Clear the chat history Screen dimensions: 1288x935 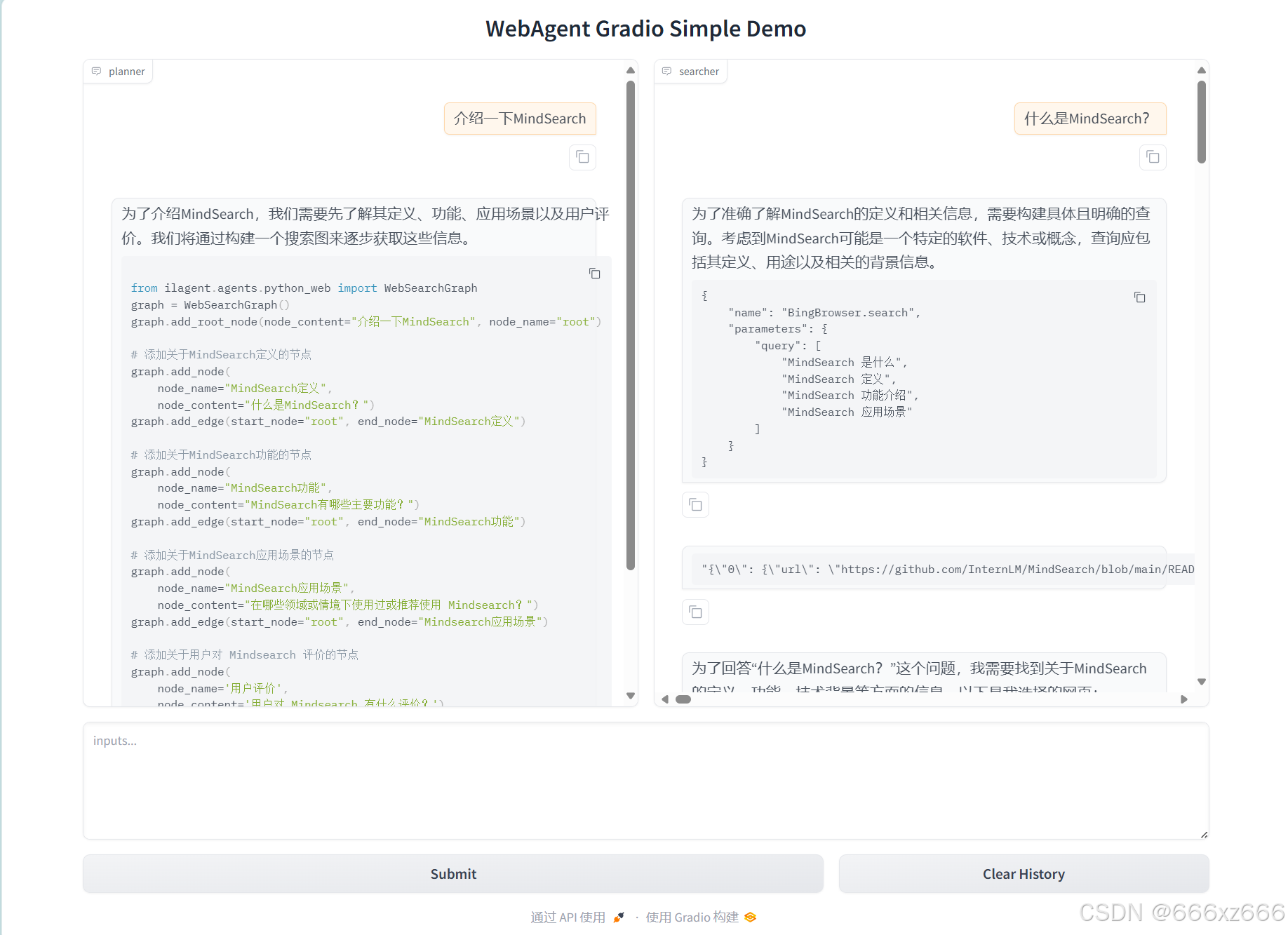click(x=1024, y=874)
